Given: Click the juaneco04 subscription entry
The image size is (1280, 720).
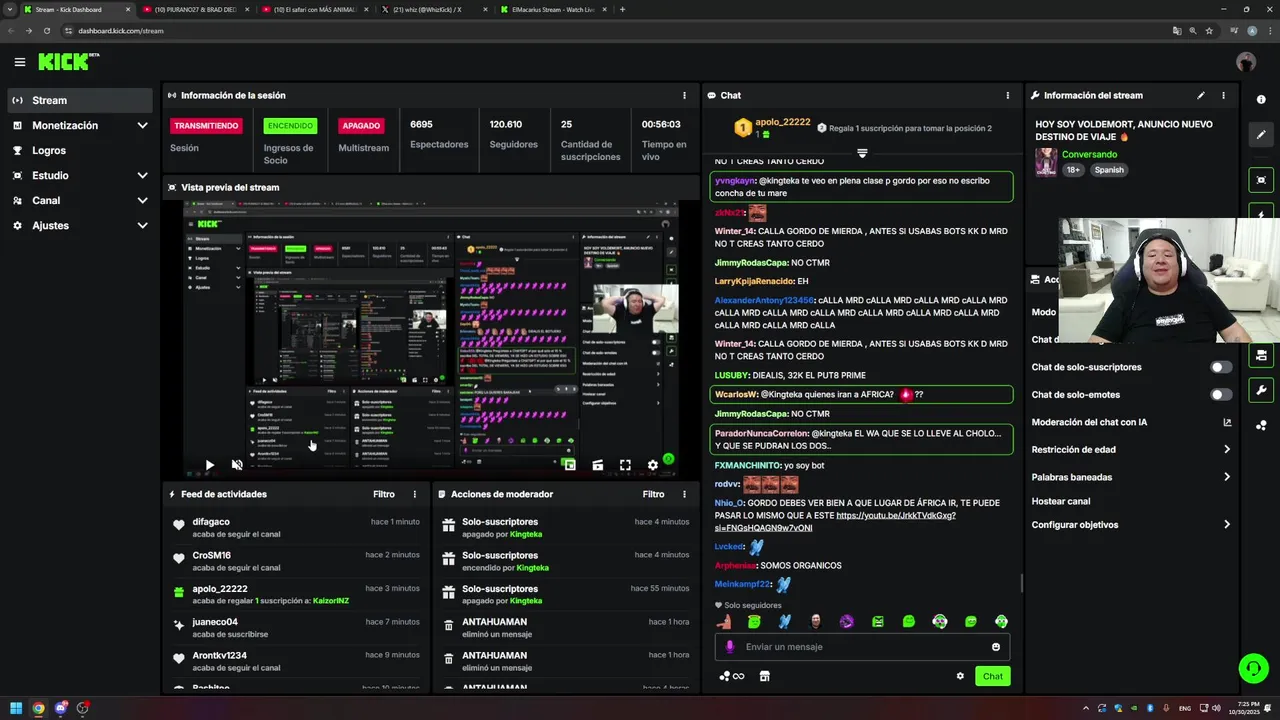Looking at the screenshot, I should 295,627.
